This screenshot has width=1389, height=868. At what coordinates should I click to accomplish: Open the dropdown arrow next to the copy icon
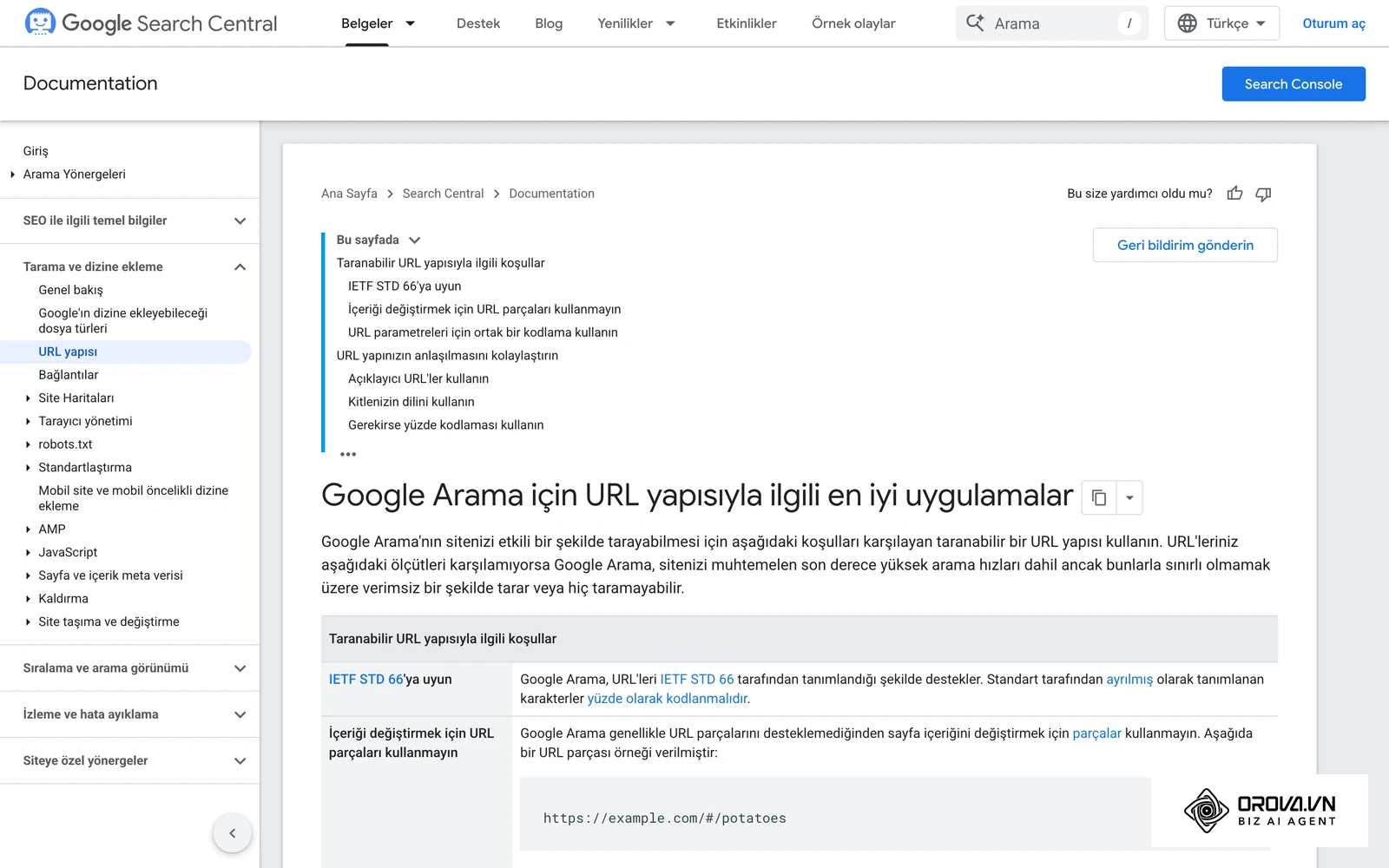pos(1129,497)
